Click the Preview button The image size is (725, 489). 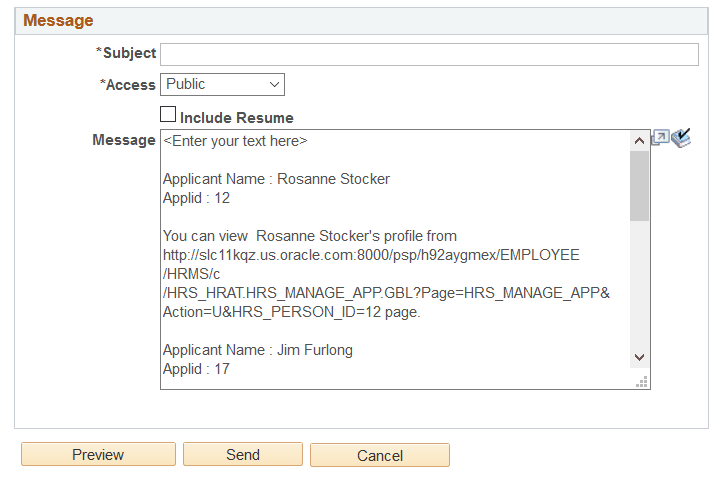[x=98, y=455]
